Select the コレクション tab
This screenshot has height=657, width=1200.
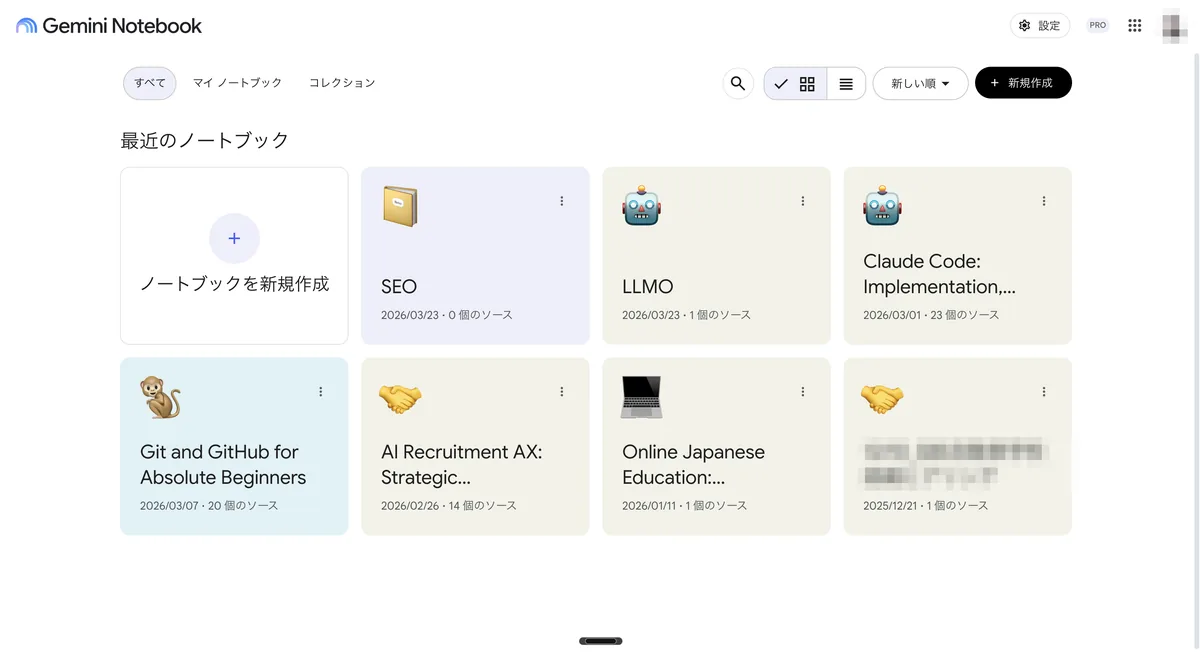click(x=342, y=83)
